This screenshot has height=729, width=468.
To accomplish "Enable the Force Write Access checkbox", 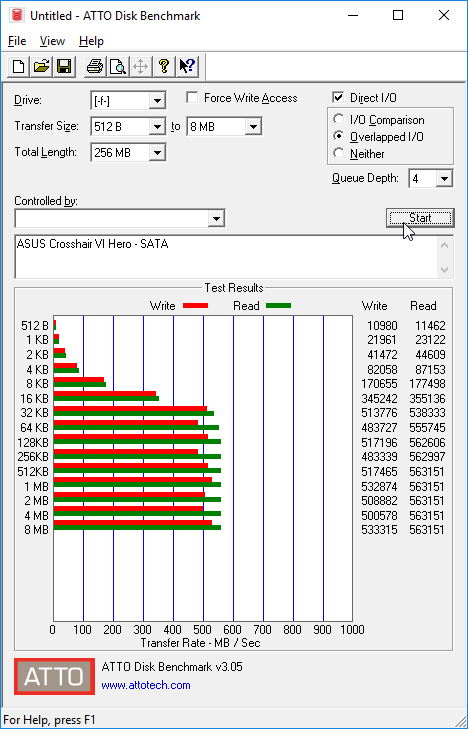I will tap(191, 98).
